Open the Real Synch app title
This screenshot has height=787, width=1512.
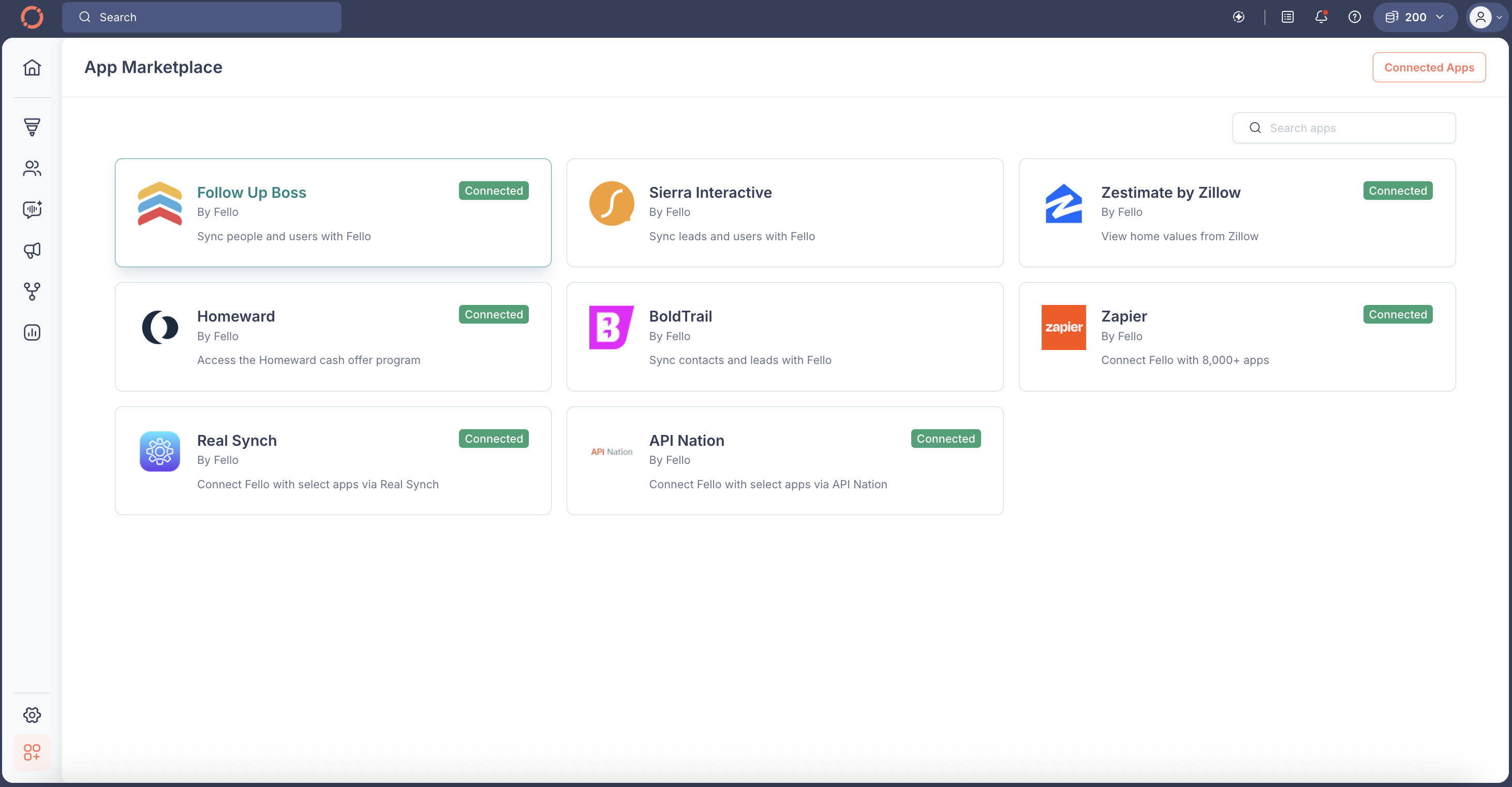(x=236, y=440)
